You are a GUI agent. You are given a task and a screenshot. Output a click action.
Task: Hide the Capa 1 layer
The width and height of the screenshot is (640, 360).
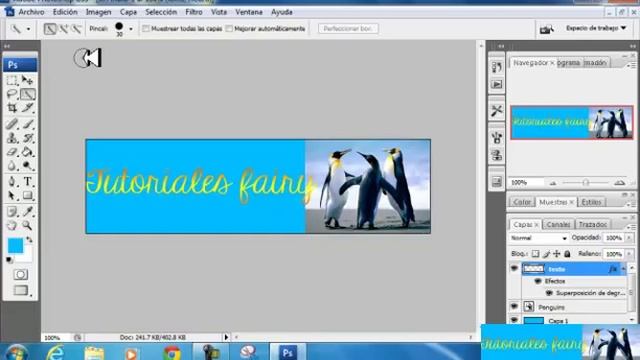pyautogui.click(x=514, y=320)
